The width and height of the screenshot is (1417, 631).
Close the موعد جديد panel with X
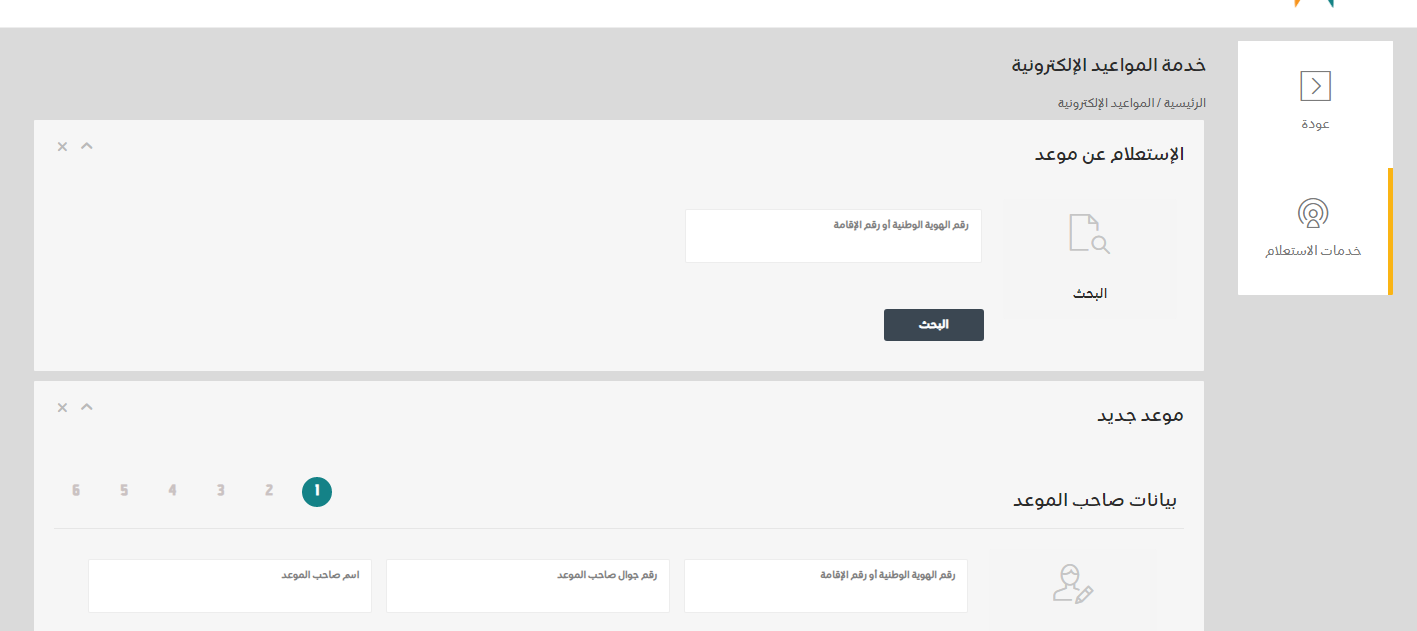click(x=62, y=408)
